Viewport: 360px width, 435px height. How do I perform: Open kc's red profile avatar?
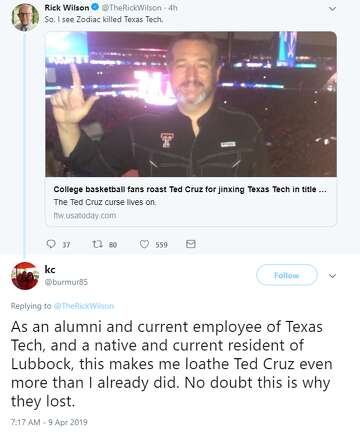tap(25, 276)
